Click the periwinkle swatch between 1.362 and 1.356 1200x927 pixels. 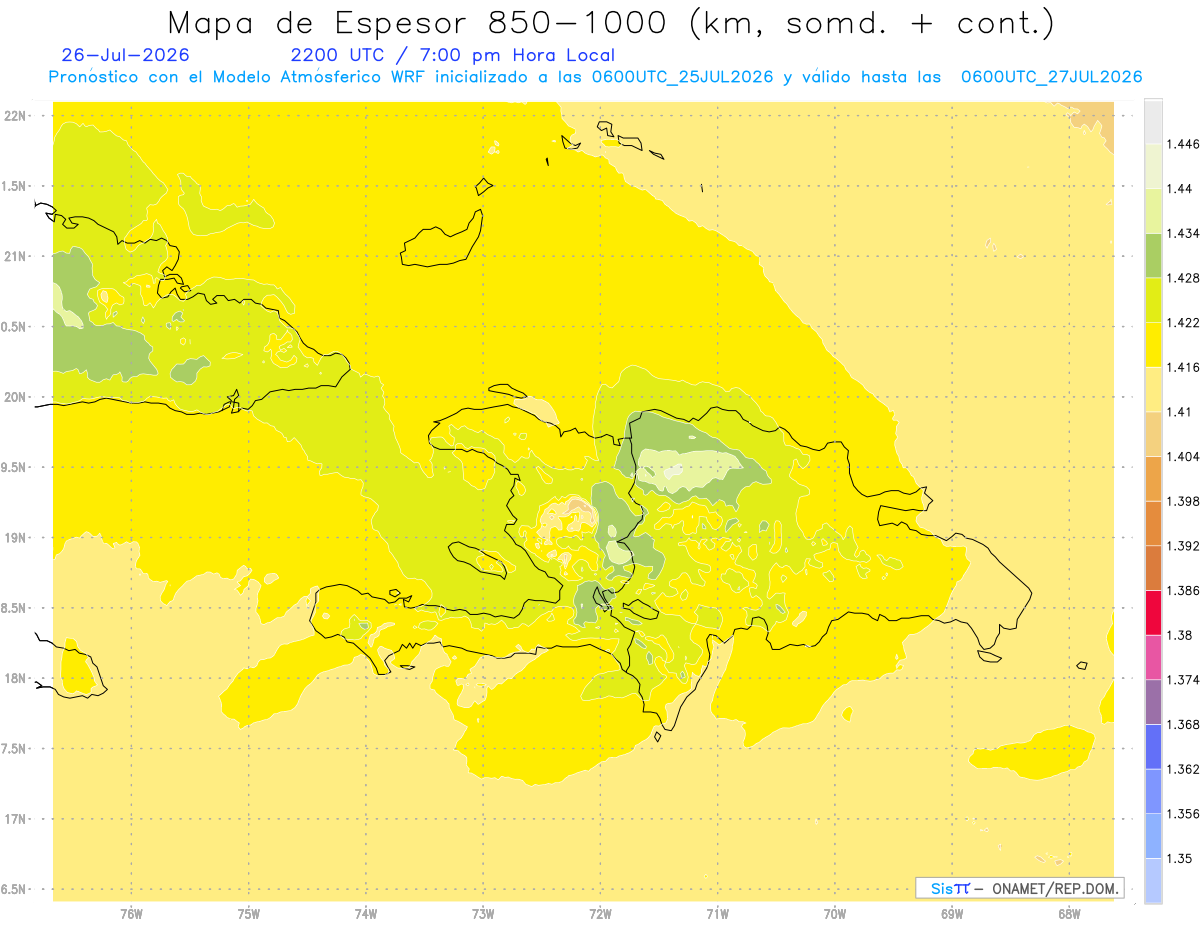(1153, 791)
